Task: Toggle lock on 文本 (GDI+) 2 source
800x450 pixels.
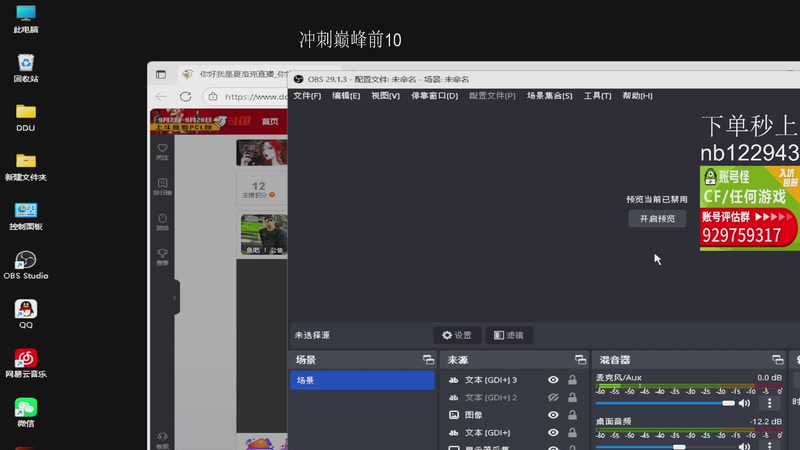Action: coord(572,397)
